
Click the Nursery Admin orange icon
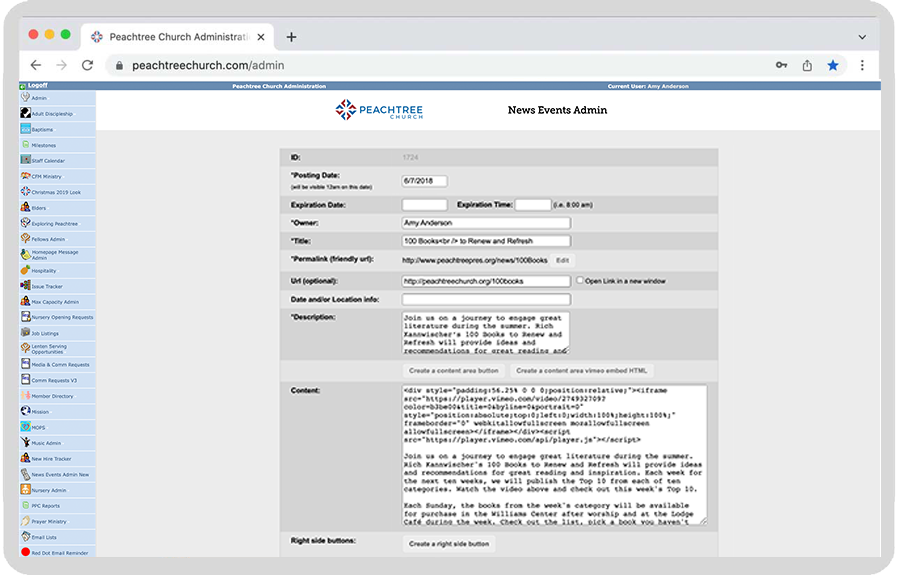[25, 489]
